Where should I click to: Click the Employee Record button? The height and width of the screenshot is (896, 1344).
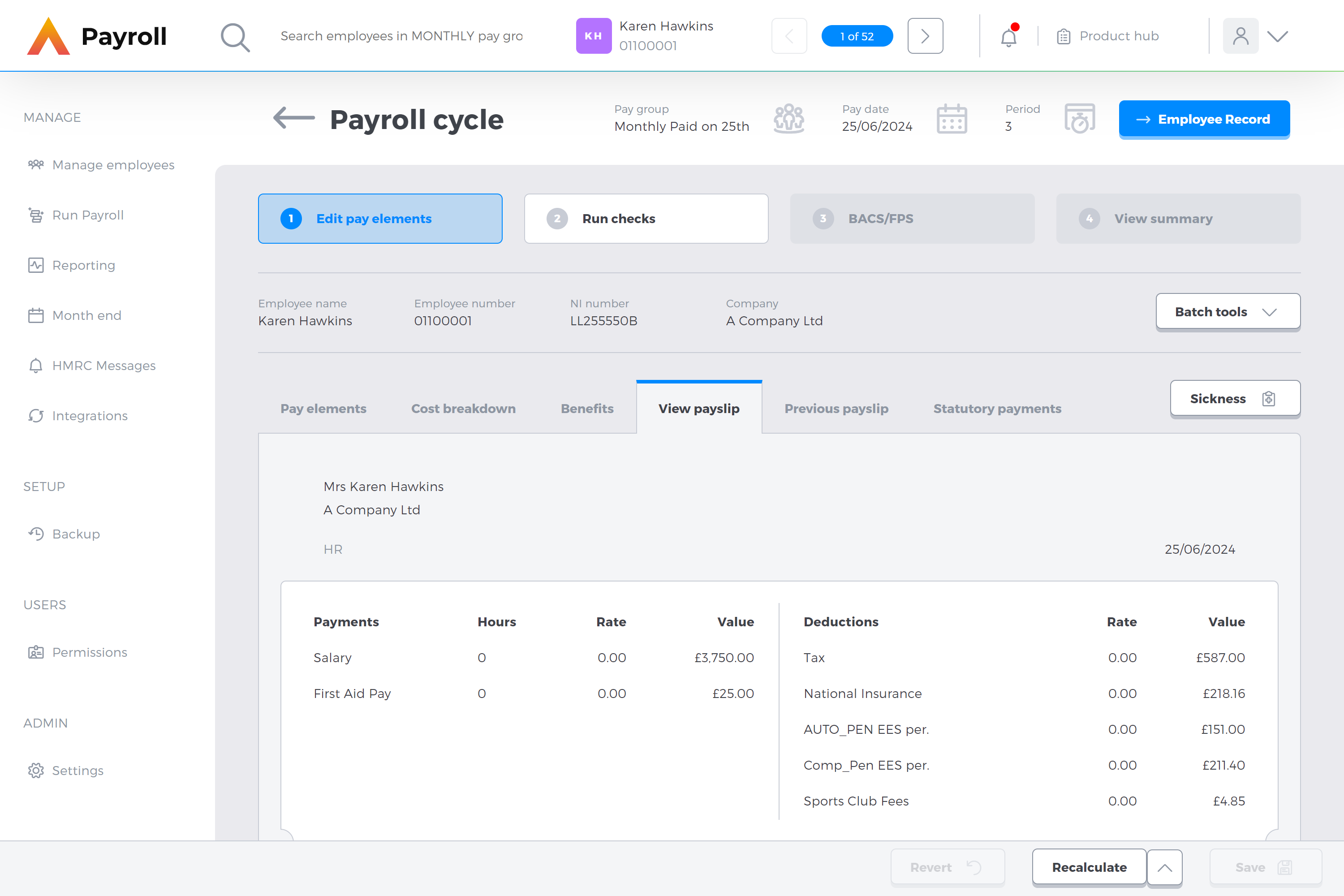coord(1204,119)
